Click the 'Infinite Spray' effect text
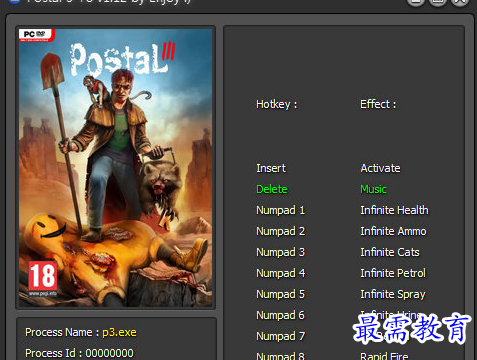This screenshot has width=477, height=360. tap(393, 294)
